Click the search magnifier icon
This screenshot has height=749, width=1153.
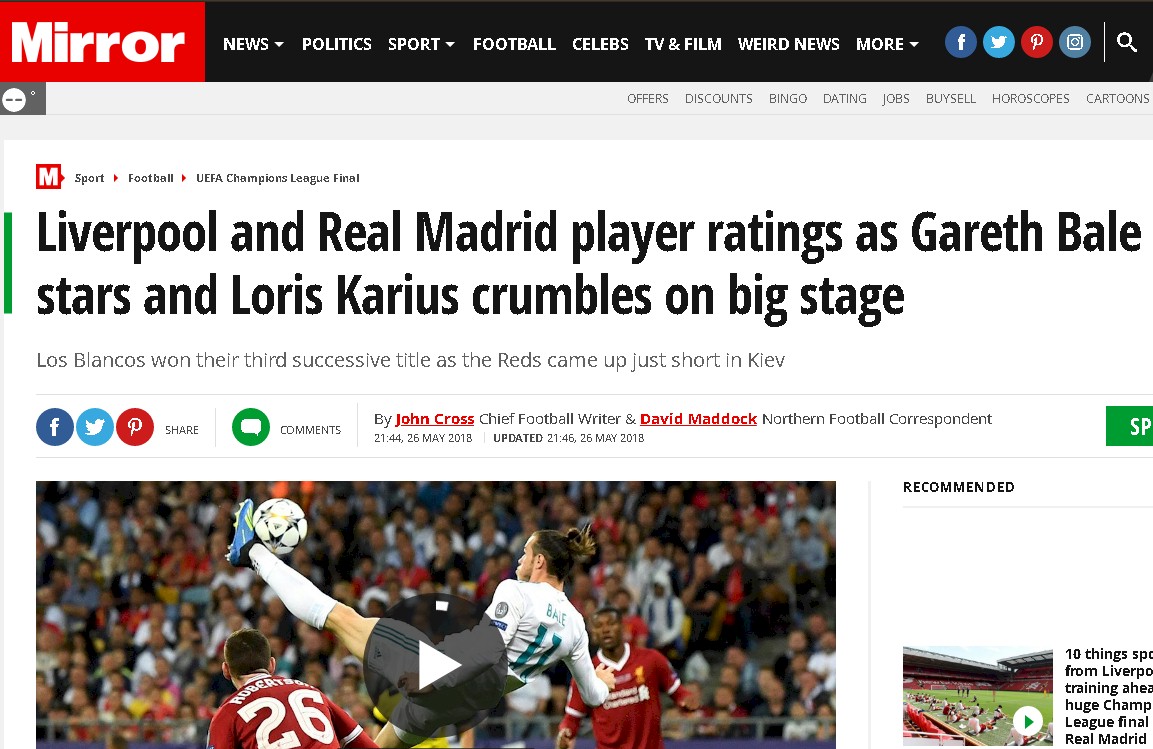1127,42
